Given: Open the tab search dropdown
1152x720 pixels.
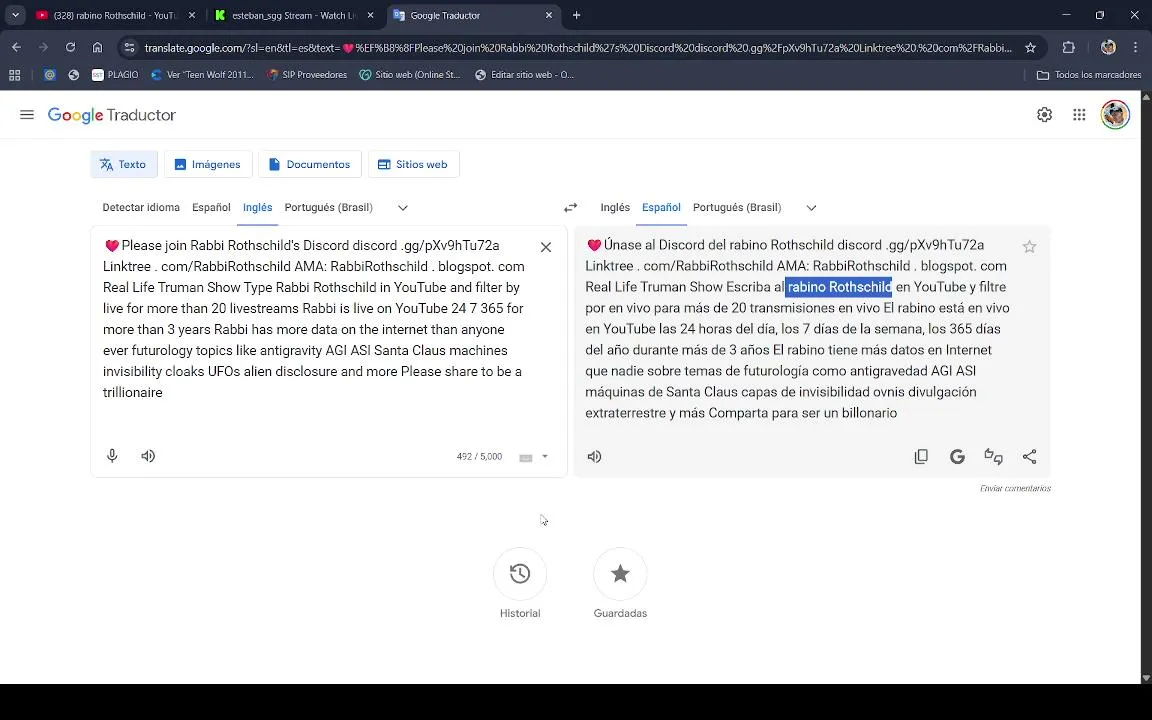Looking at the screenshot, I should [15, 15].
